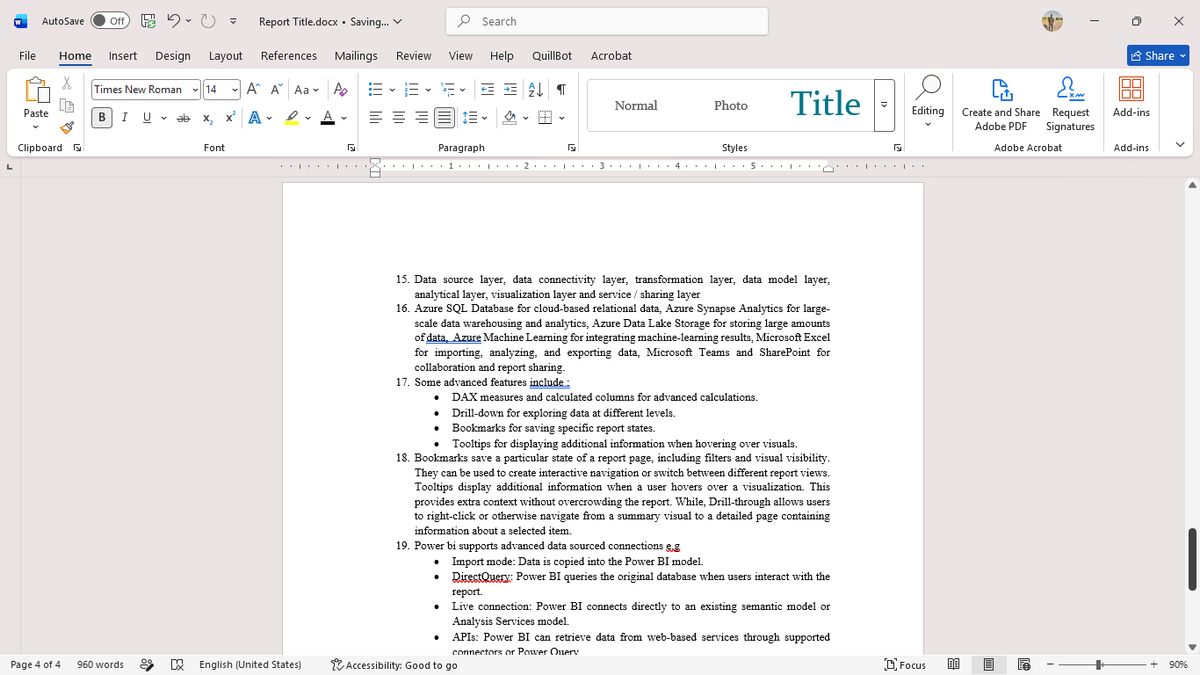The width and height of the screenshot is (1200, 675).
Task: Open the Acrobat tab
Action: pos(611,56)
